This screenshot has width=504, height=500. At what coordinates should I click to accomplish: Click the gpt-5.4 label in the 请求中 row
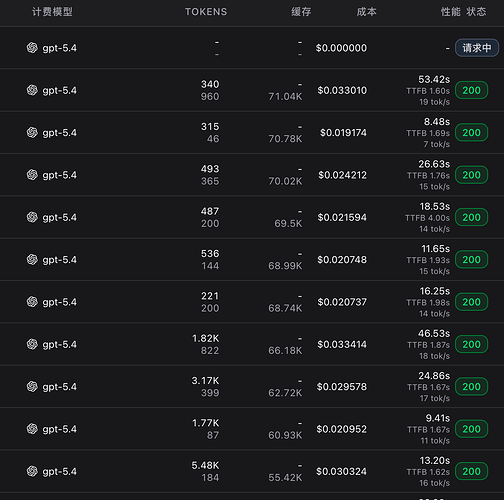click(59, 48)
